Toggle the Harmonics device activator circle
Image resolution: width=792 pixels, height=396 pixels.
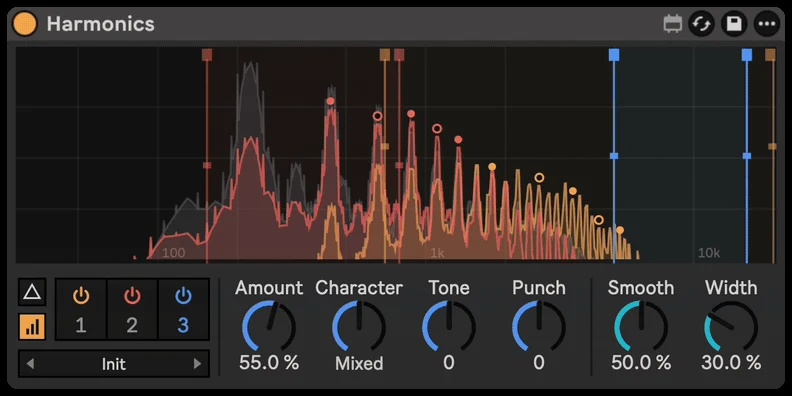click(25, 24)
